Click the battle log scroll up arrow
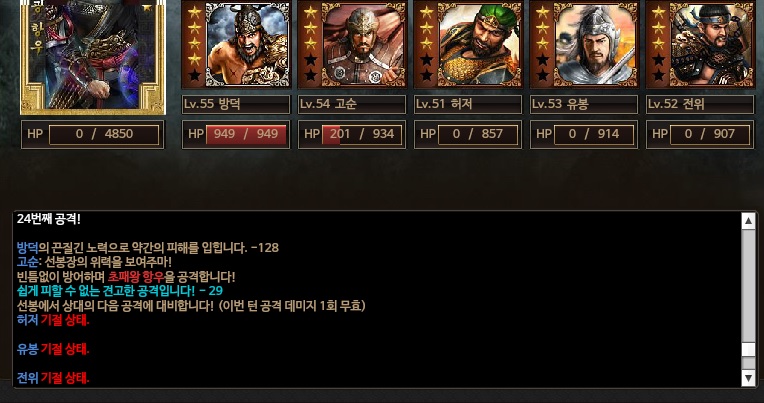The width and height of the screenshot is (764, 403). 748,221
